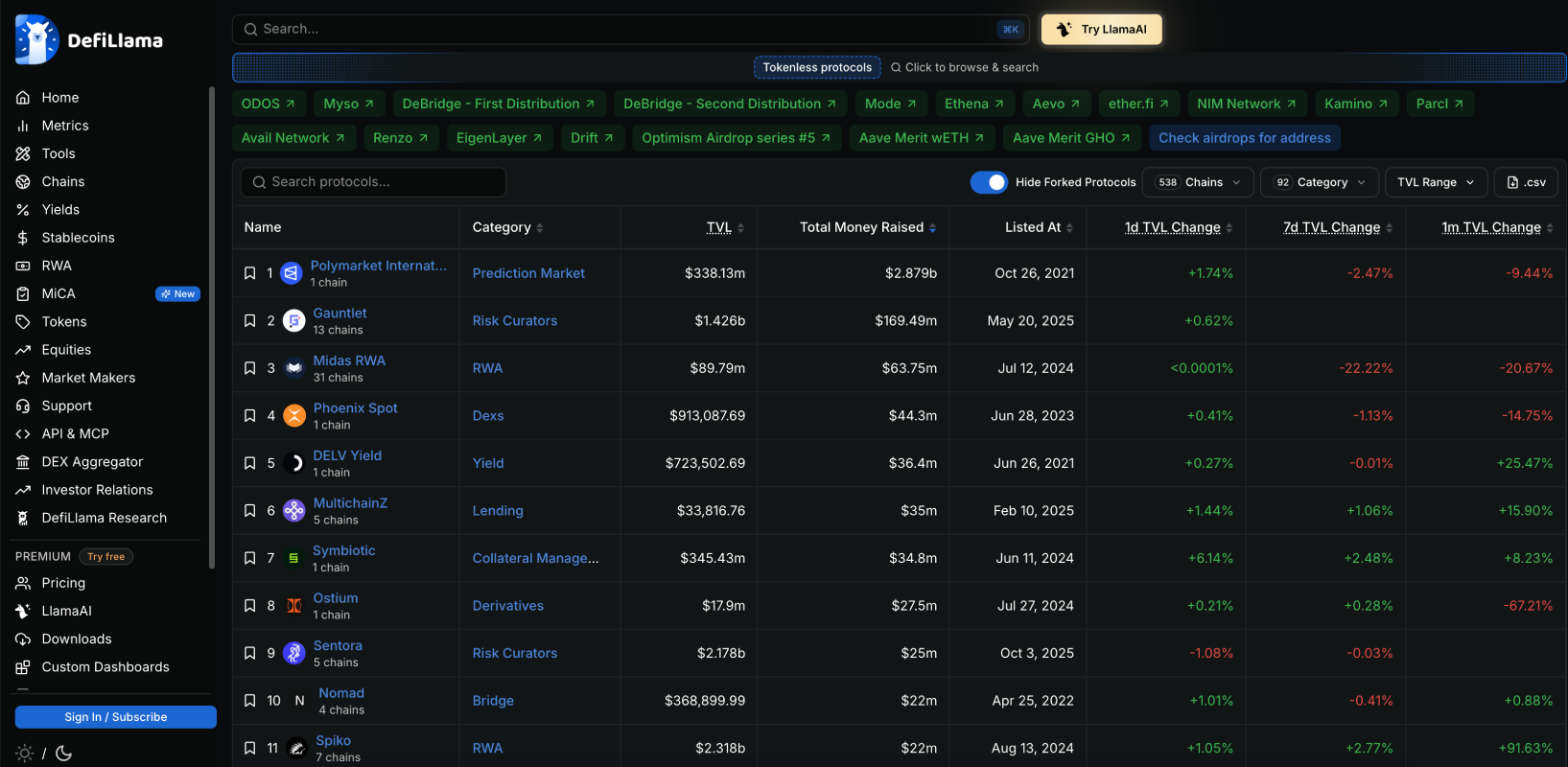This screenshot has height=767, width=1568.
Task: Switch to light theme sun icon
Action: pyautogui.click(x=25, y=754)
